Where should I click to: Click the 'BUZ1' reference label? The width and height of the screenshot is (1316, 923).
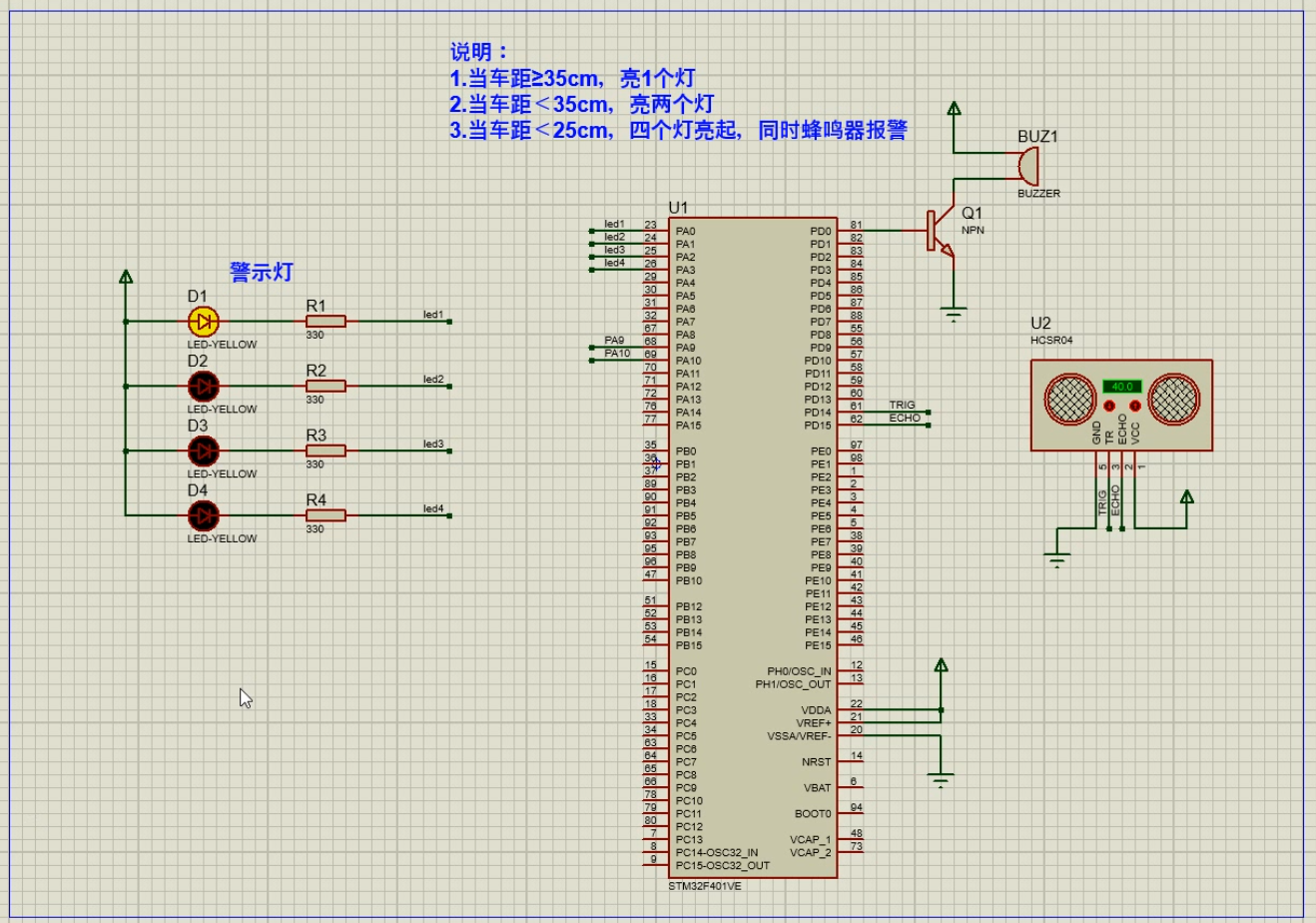coord(1037,137)
